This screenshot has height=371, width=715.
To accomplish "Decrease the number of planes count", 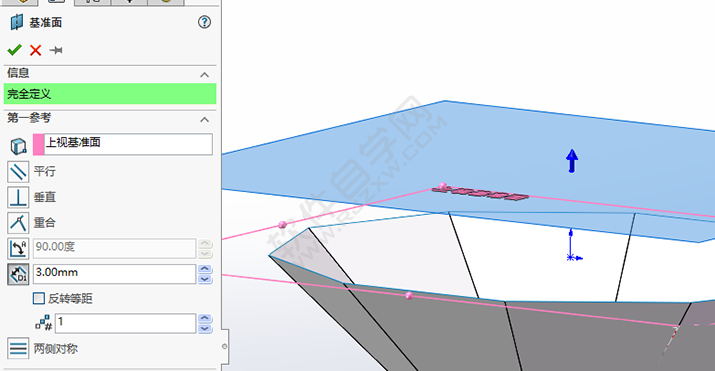I will click(x=205, y=328).
